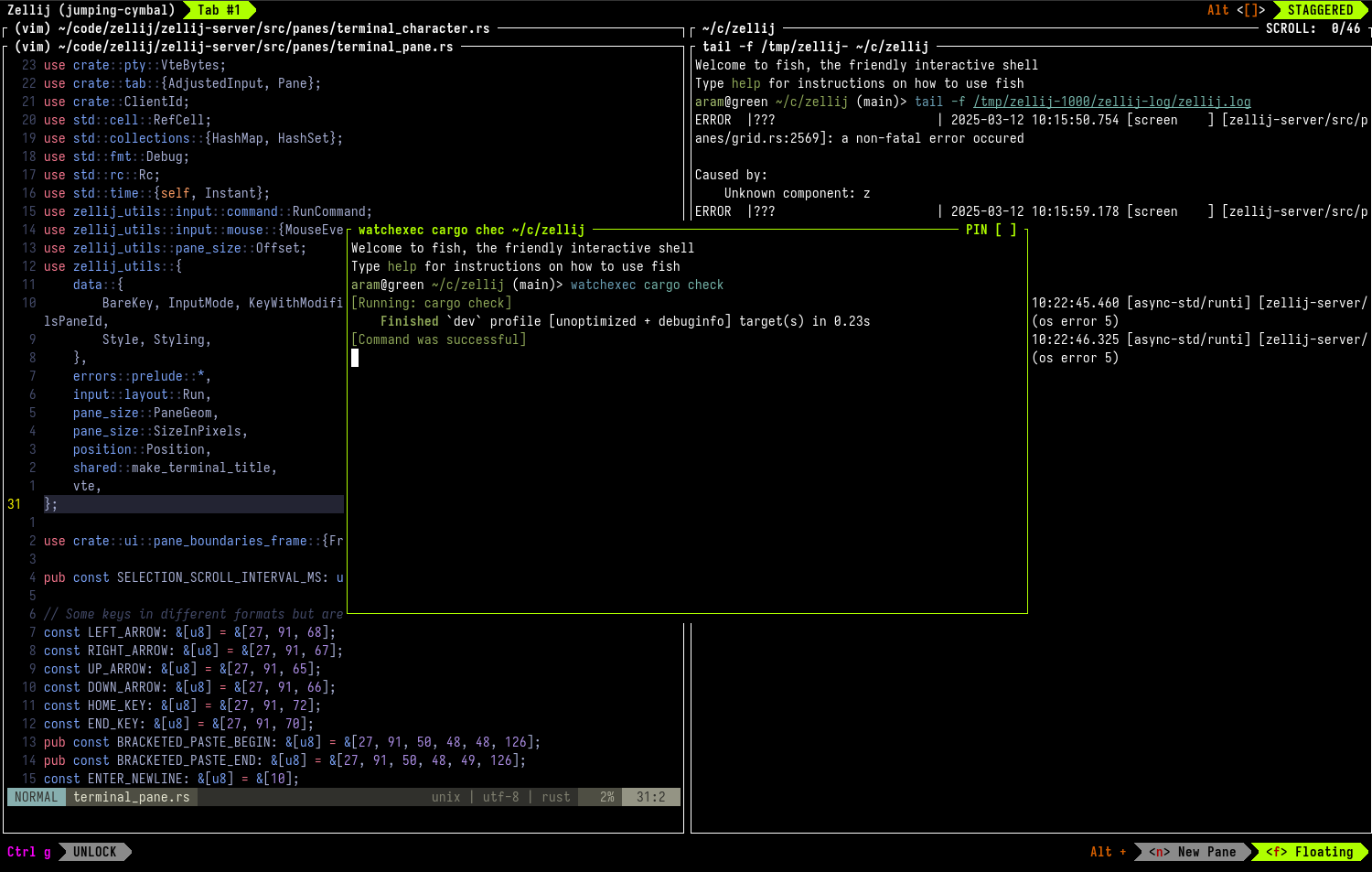Toggle the PIN checkbox on floating pane

pyautogui.click(x=991, y=230)
